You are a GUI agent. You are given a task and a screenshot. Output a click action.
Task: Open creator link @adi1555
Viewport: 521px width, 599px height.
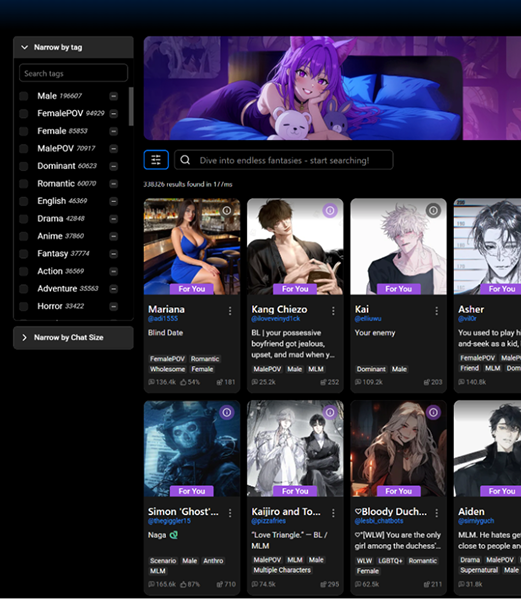point(163,319)
